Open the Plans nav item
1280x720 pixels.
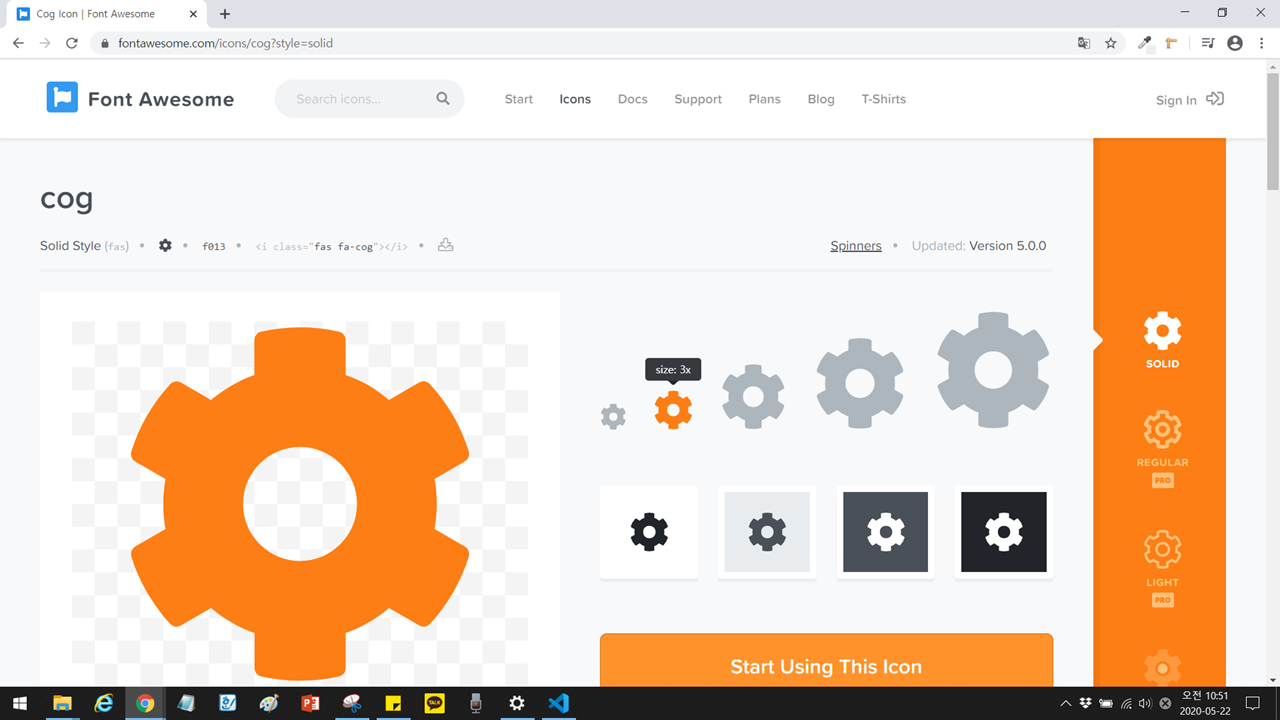point(765,99)
